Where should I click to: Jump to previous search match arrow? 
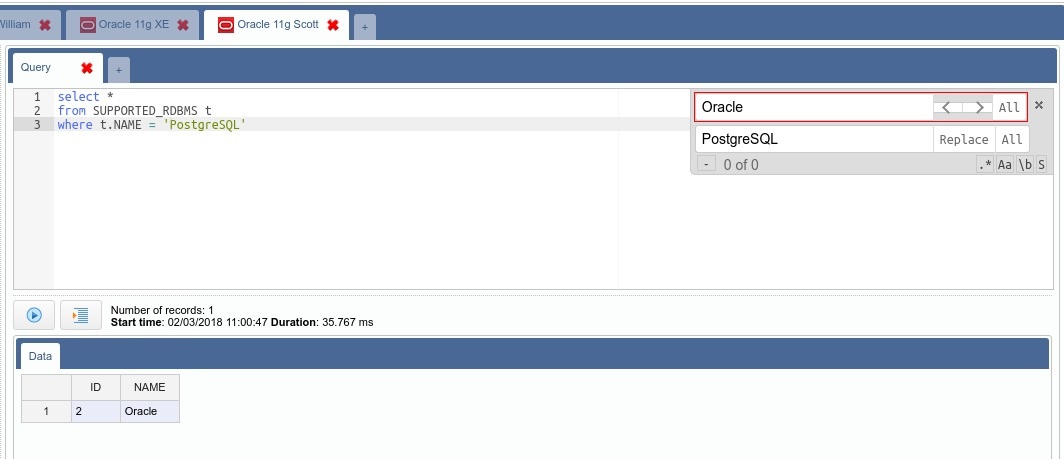(x=948, y=107)
